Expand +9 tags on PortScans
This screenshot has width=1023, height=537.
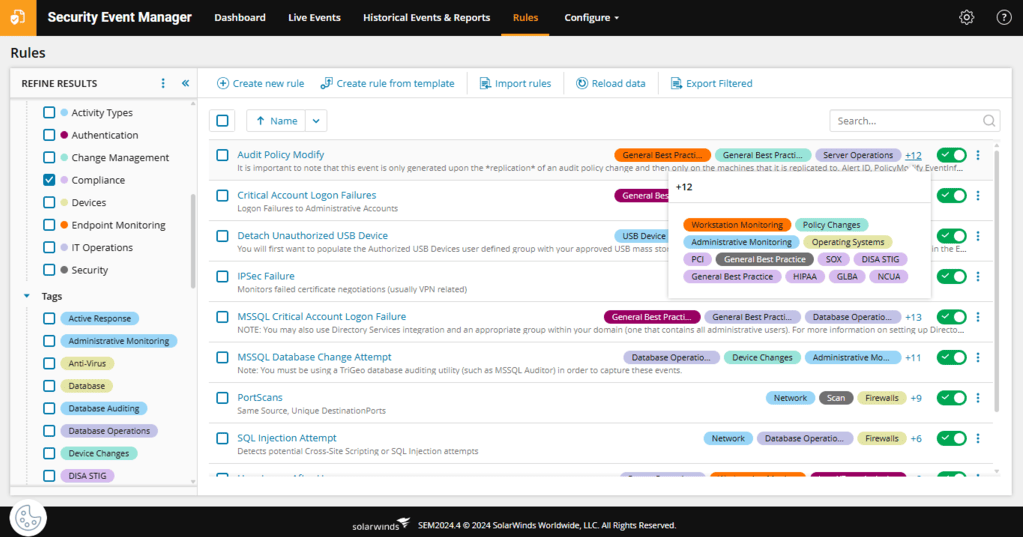[916, 398]
